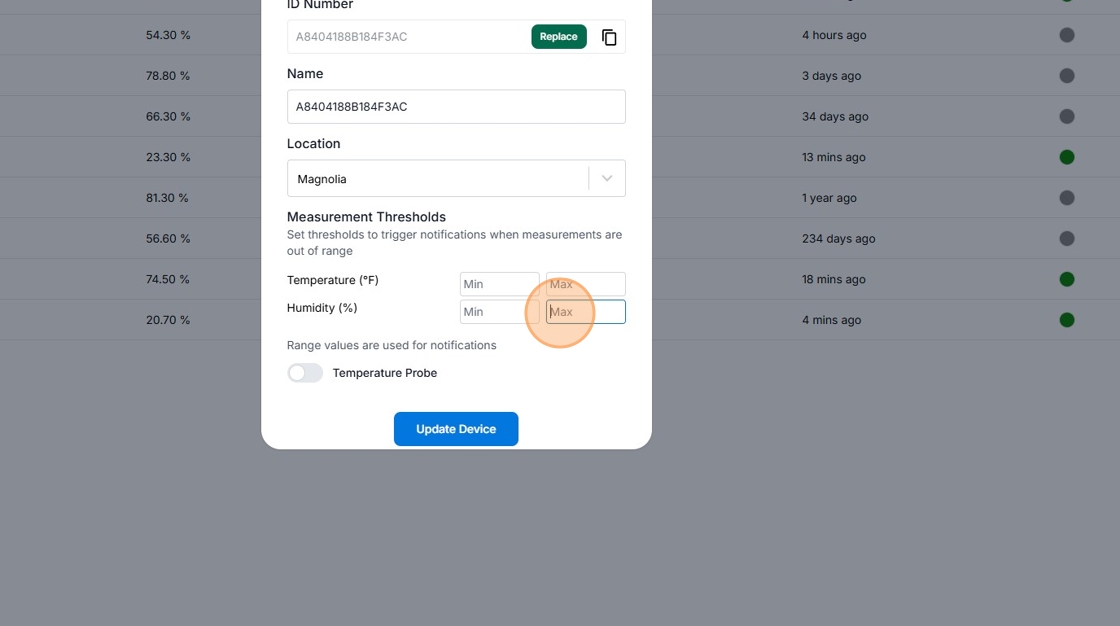Click gray status dot for 34 days ago row
Viewport: 1120px width, 626px height.
point(1066,117)
